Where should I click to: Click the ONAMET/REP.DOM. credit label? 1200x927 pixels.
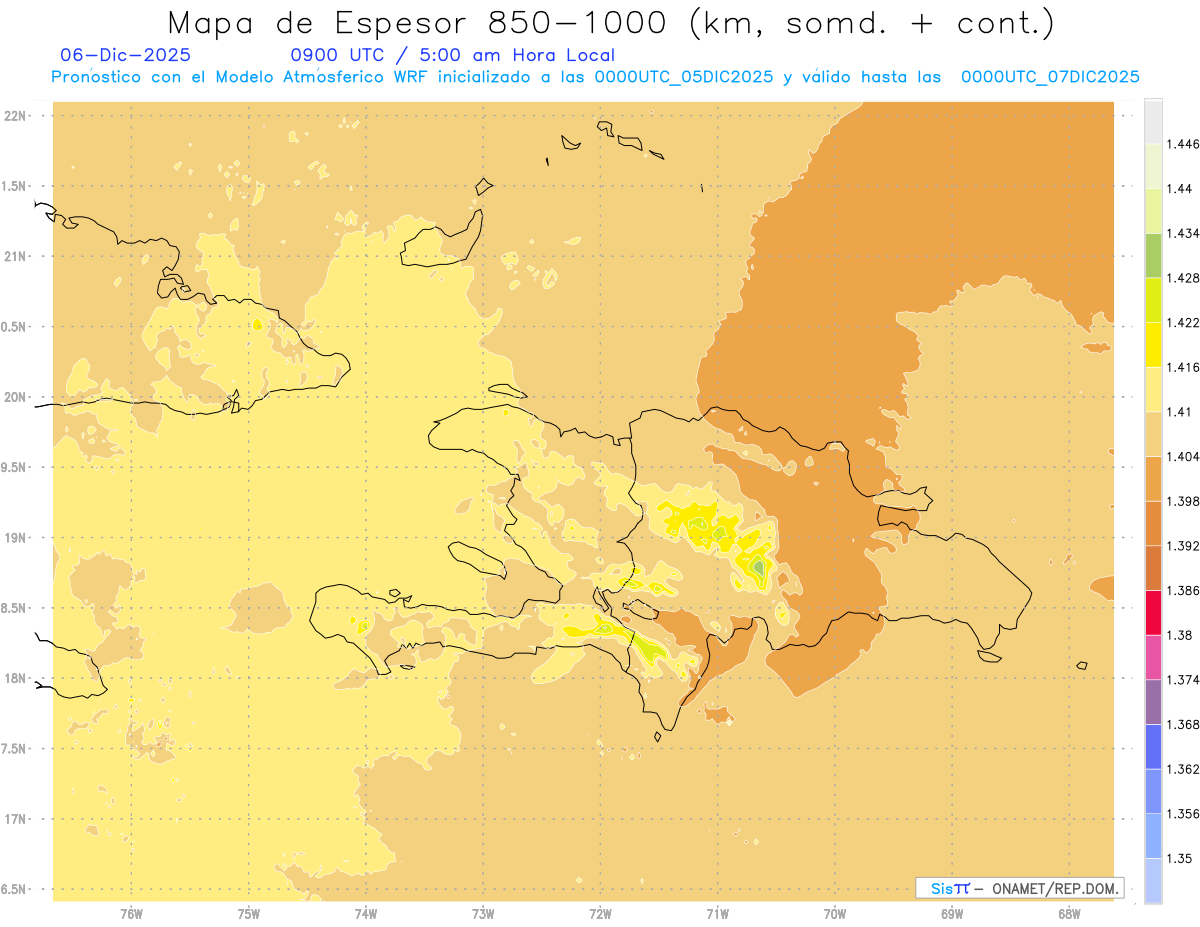tap(1057, 888)
